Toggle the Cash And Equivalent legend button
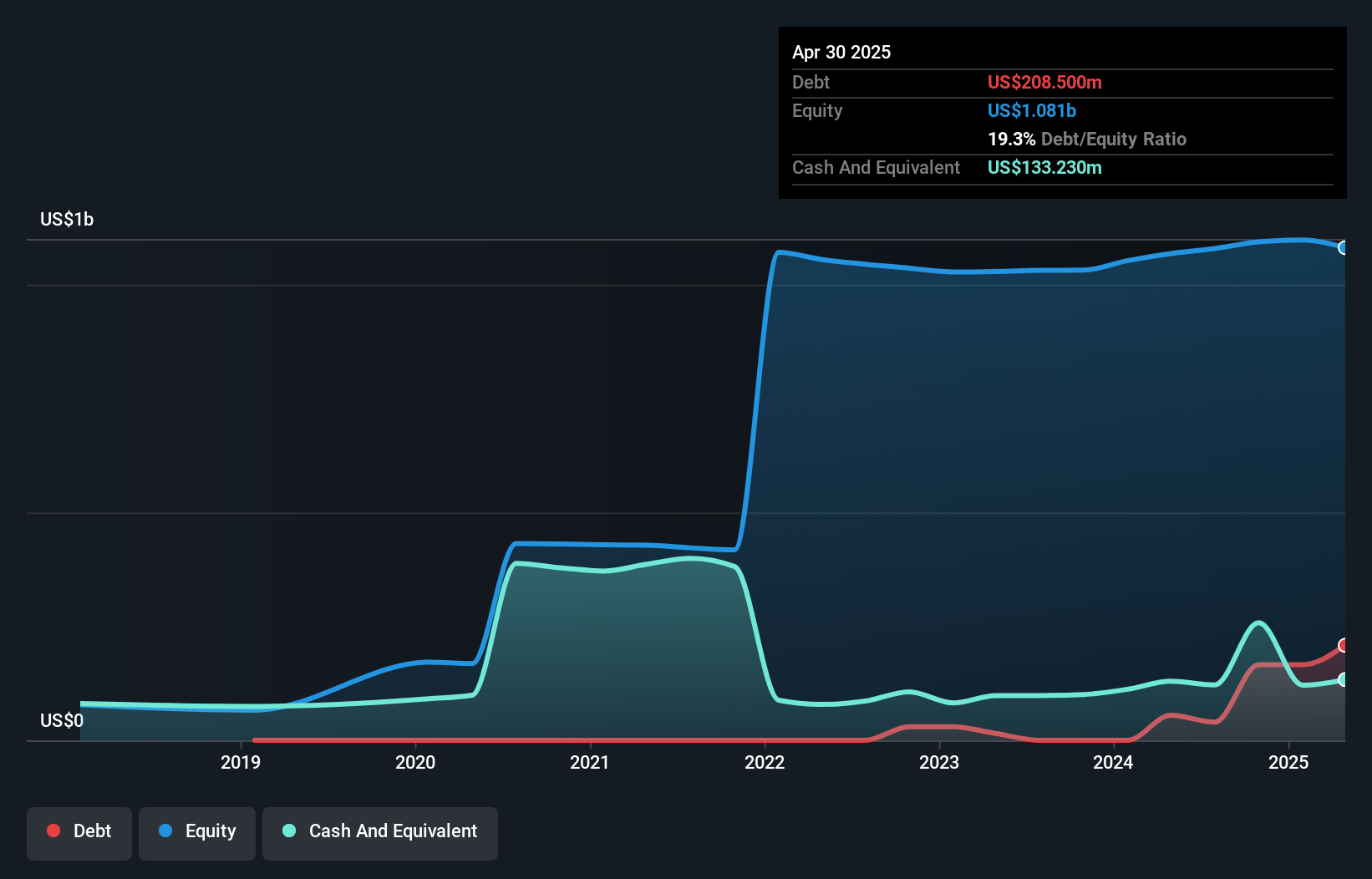The image size is (1372, 879). (380, 833)
